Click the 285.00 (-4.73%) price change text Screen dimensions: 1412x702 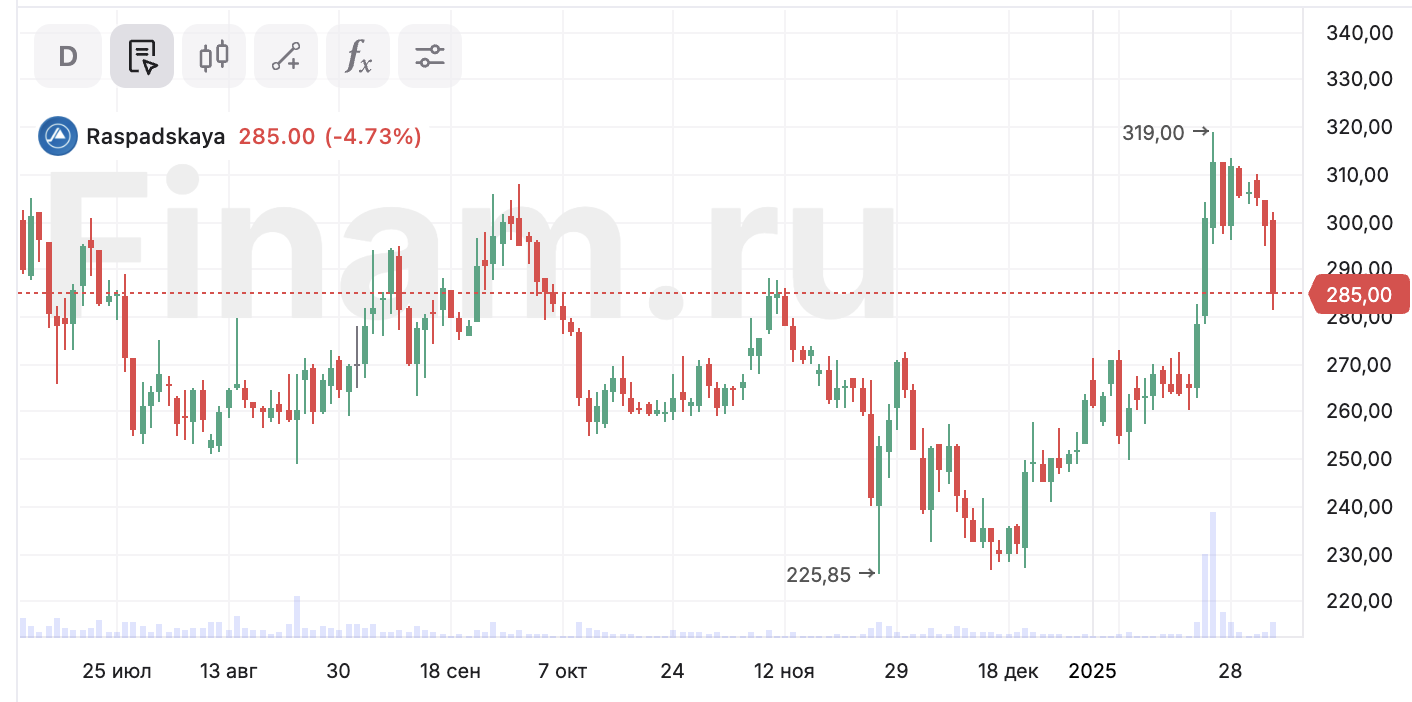330,137
